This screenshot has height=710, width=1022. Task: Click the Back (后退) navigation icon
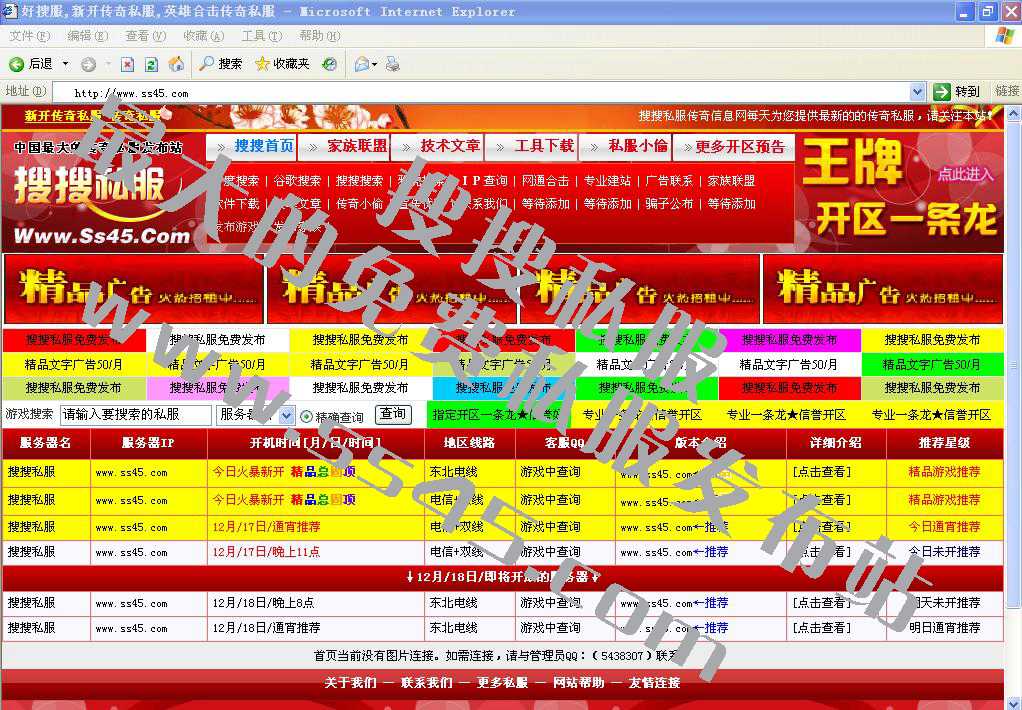[18, 63]
